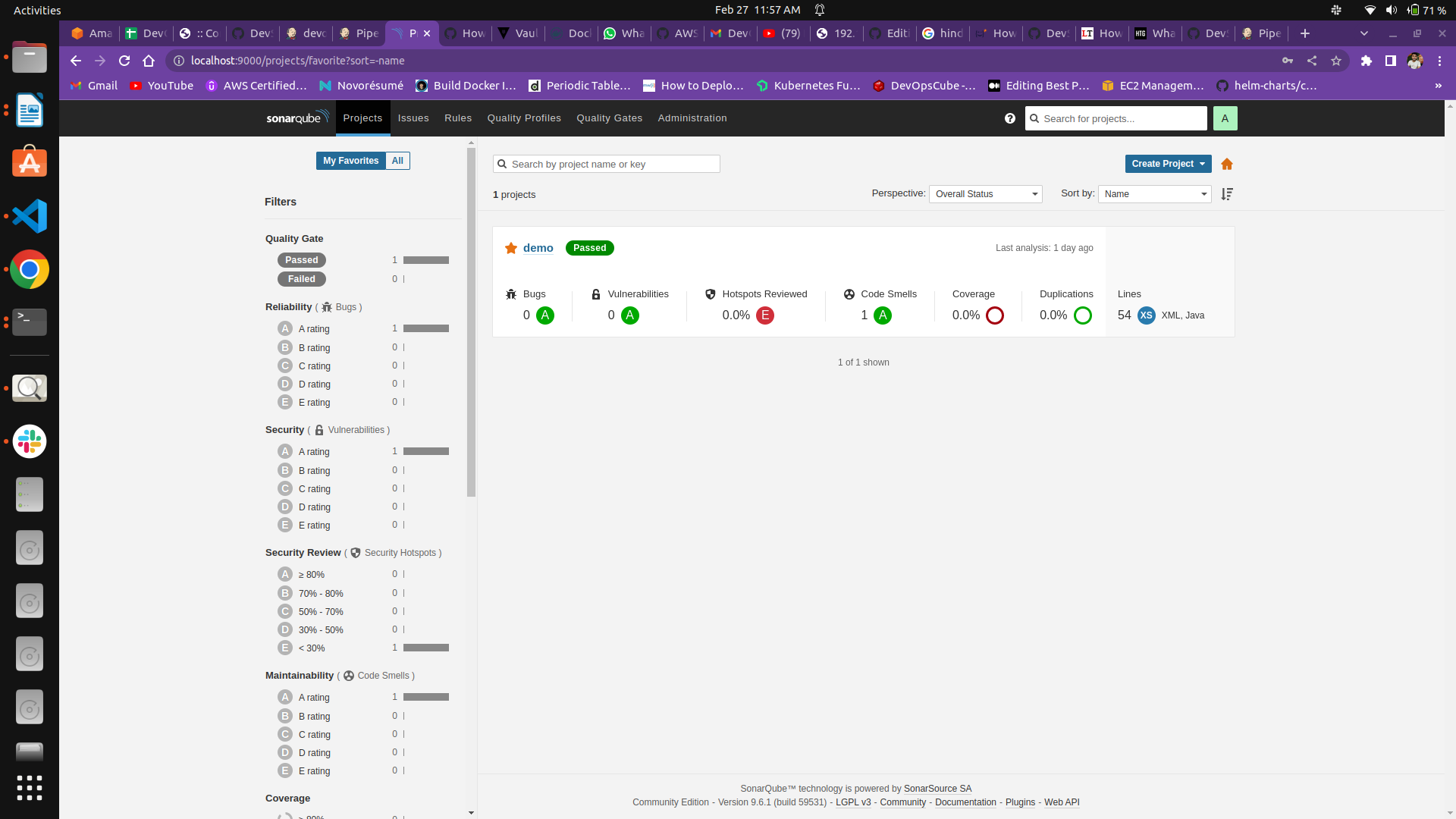The height and width of the screenshot is (819, 1456).
Task: Click the SonarQube logo
Action: pos(297,118)
